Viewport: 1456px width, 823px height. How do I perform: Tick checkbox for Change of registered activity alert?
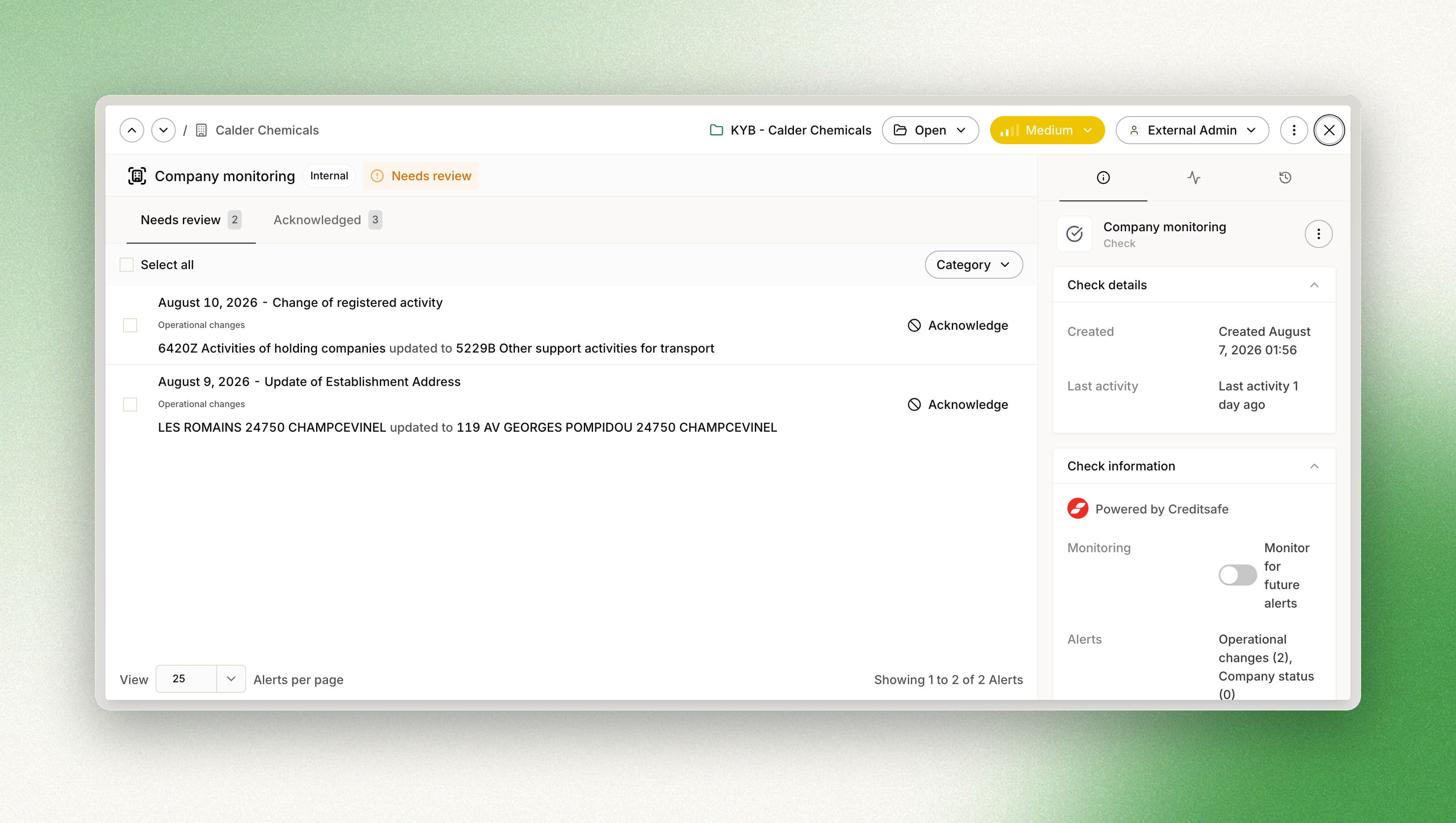click(x=130, y=325)
